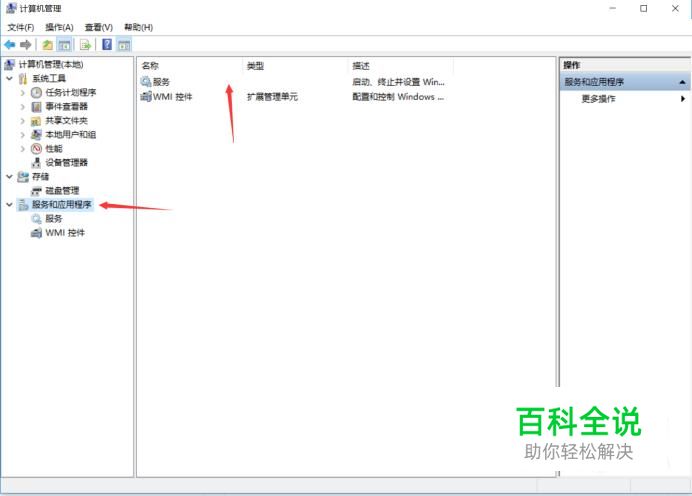
Task: Select the WMI 控件 row name in list
Action: (173, 97)
